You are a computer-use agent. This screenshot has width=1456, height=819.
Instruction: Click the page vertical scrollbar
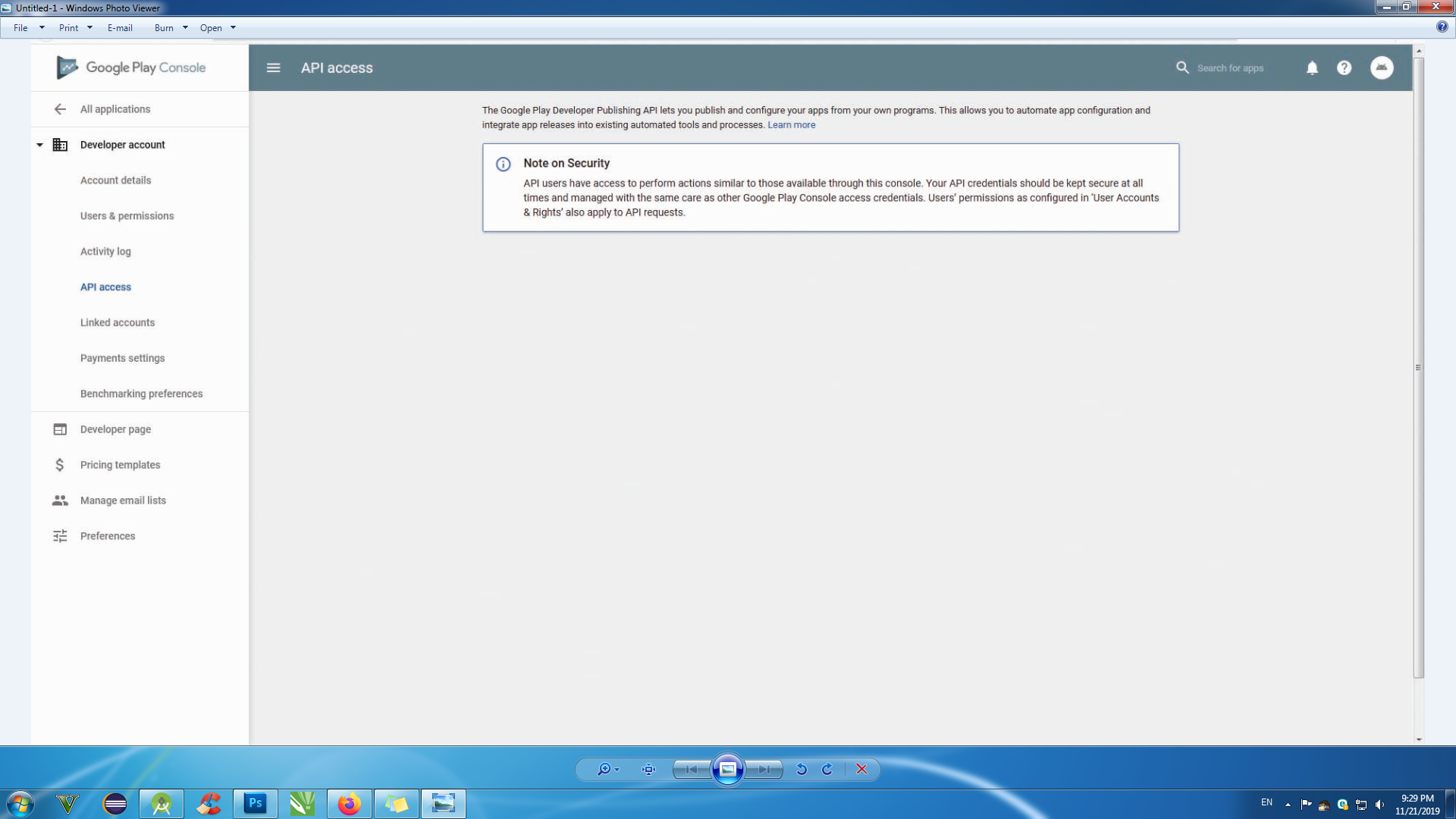[1418, 367]
